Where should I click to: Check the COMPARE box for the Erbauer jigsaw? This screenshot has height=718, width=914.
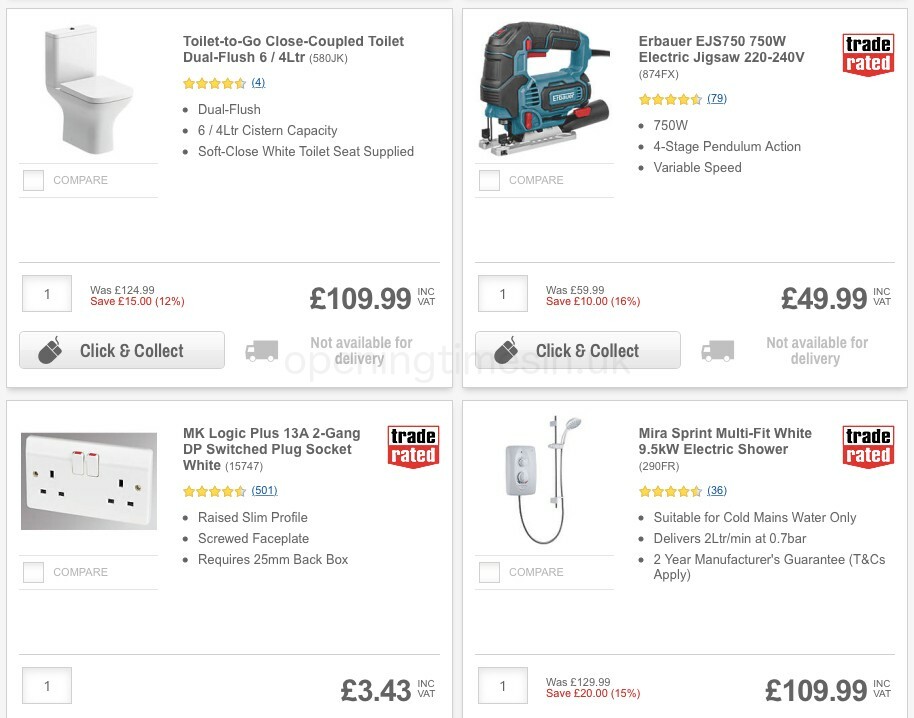pyautogui.click(x=489, y=180)
